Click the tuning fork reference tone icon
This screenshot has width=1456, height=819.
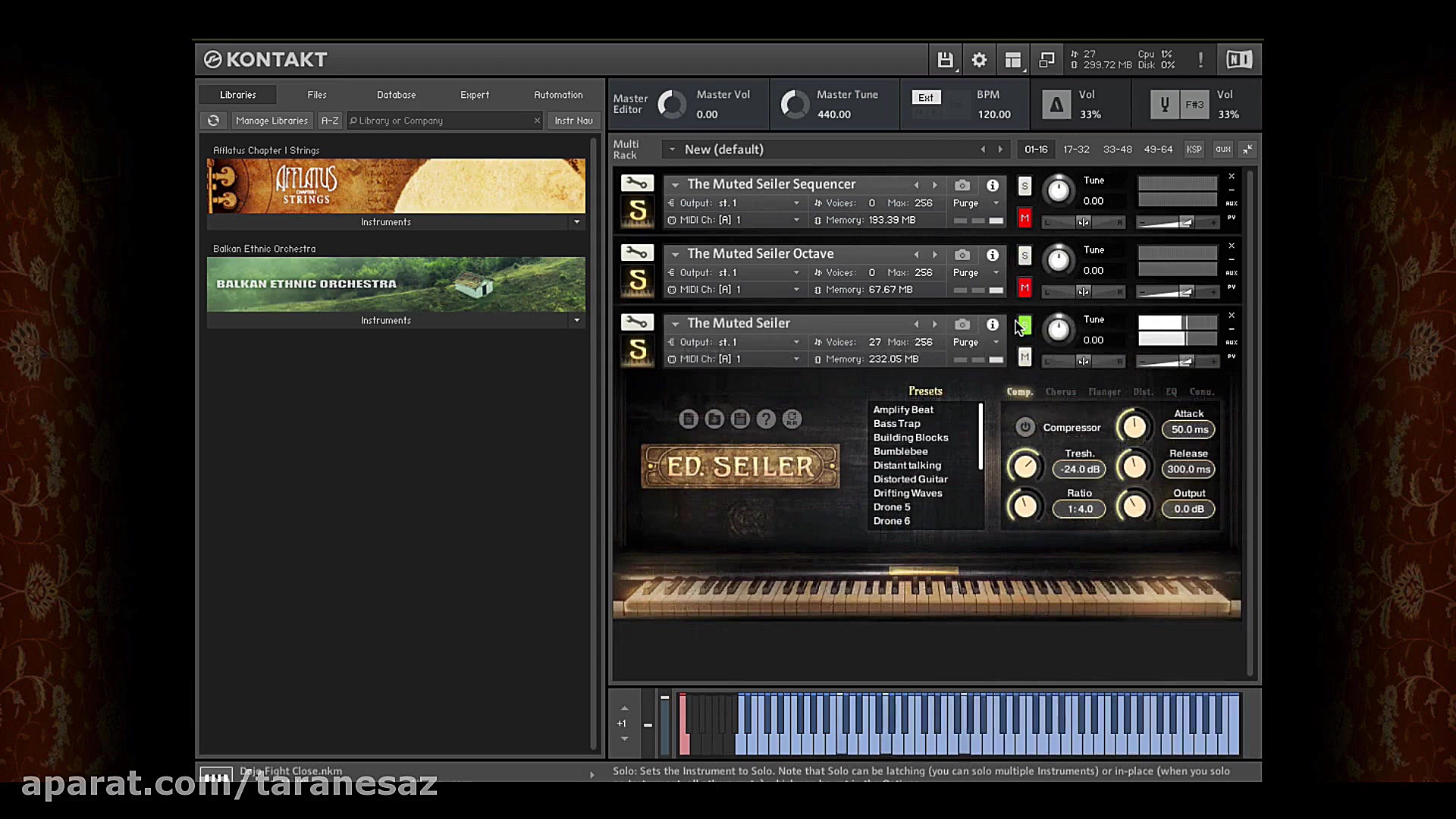tap(1165, 105)
